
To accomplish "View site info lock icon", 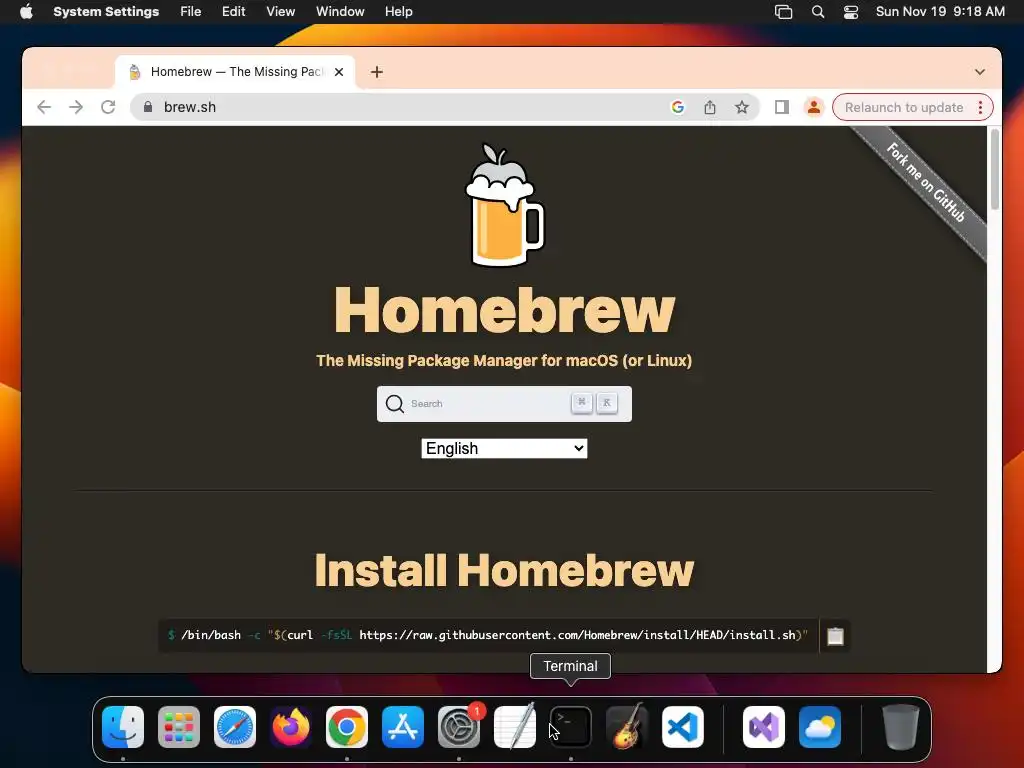I will (148, 107).
